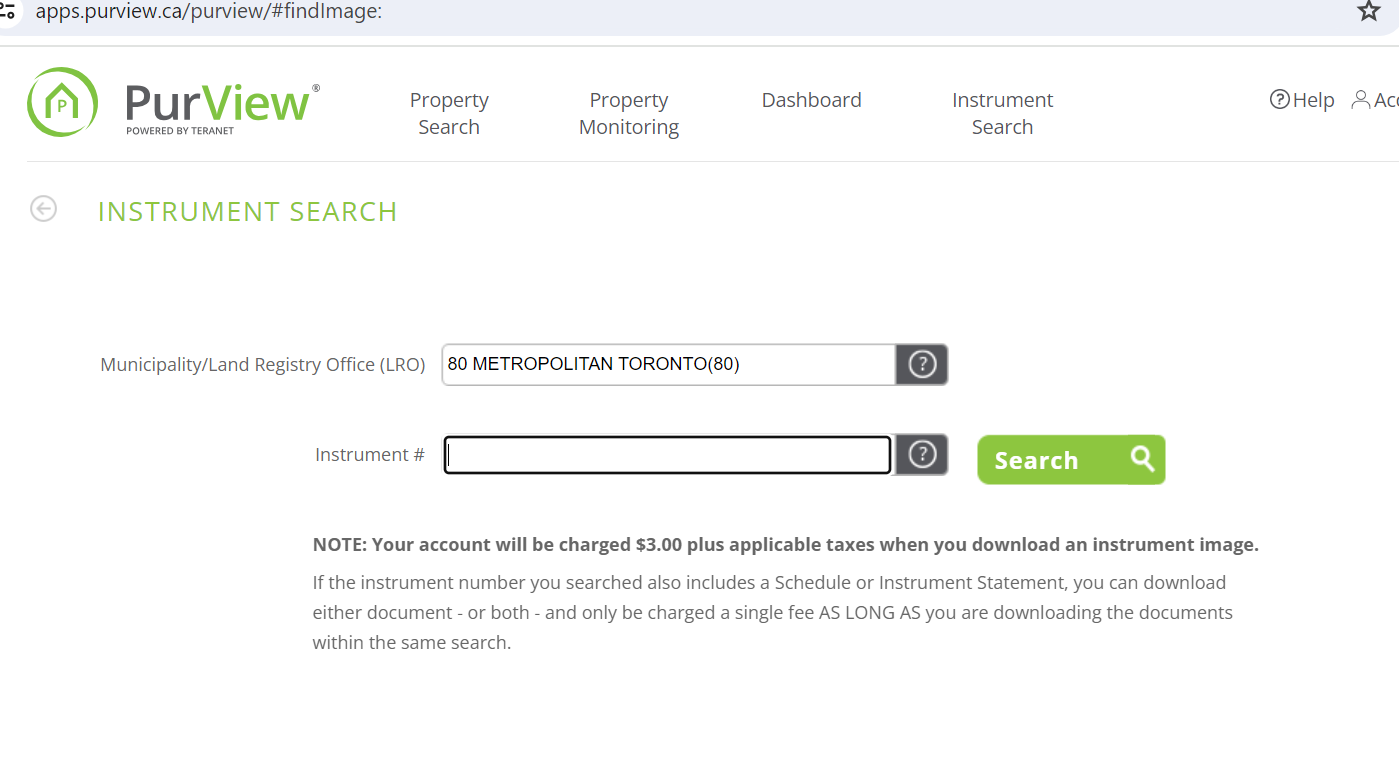The image size is (1399, 770).
Task: Open help tooltip beside Instrument # field
Action: click(x=922, y=454)
